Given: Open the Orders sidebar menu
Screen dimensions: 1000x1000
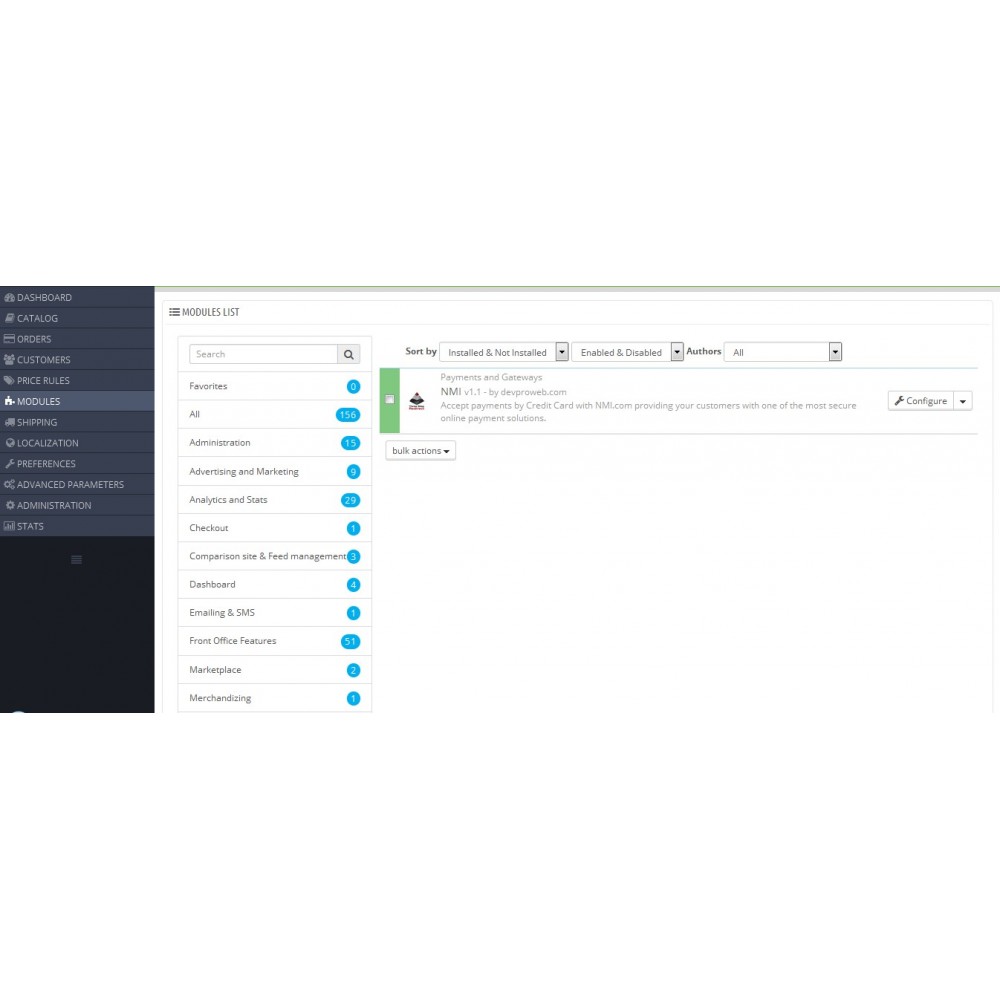Looking at the screenshot, I should point(77,339).
